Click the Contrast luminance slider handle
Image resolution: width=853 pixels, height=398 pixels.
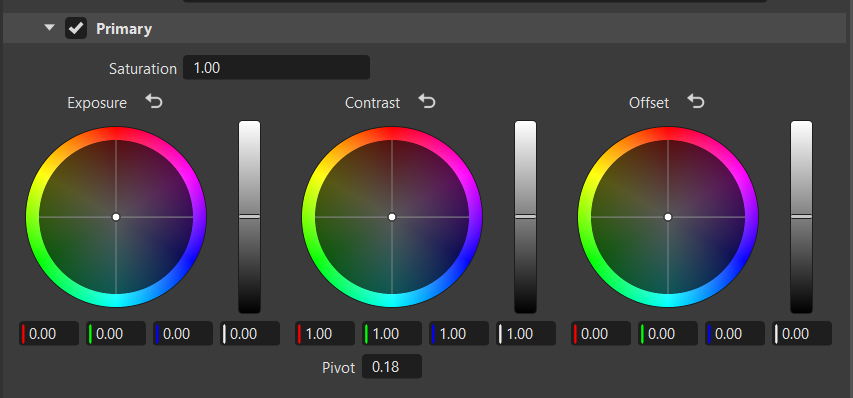526,216
